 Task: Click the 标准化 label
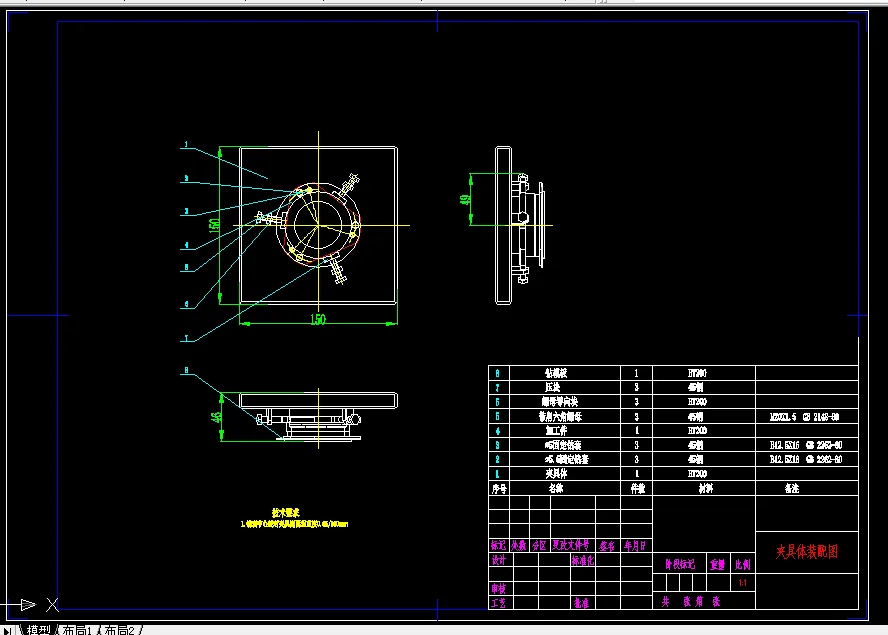583,560
